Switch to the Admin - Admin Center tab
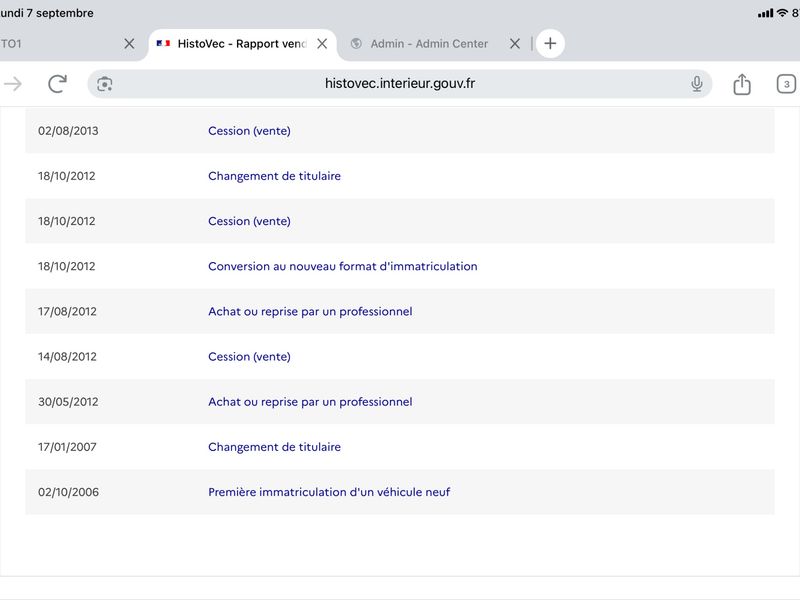 (429, 44)
